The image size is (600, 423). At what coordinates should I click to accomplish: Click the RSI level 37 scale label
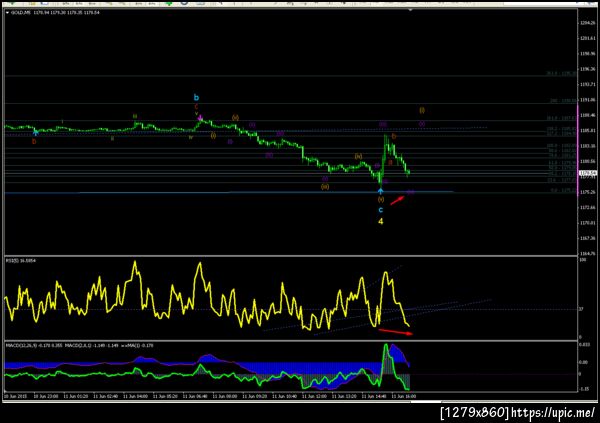click(581, 309)
